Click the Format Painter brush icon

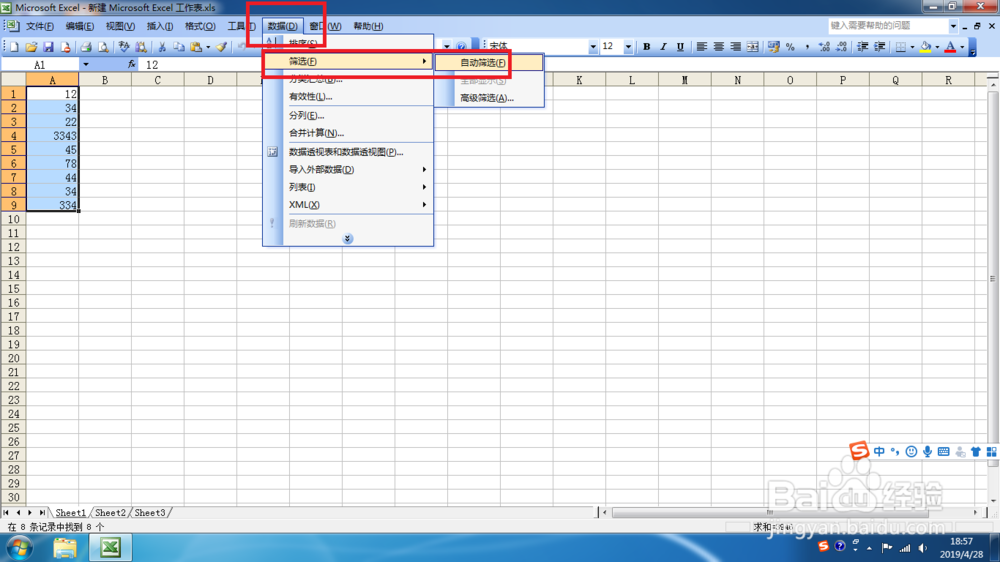[221, 47]
